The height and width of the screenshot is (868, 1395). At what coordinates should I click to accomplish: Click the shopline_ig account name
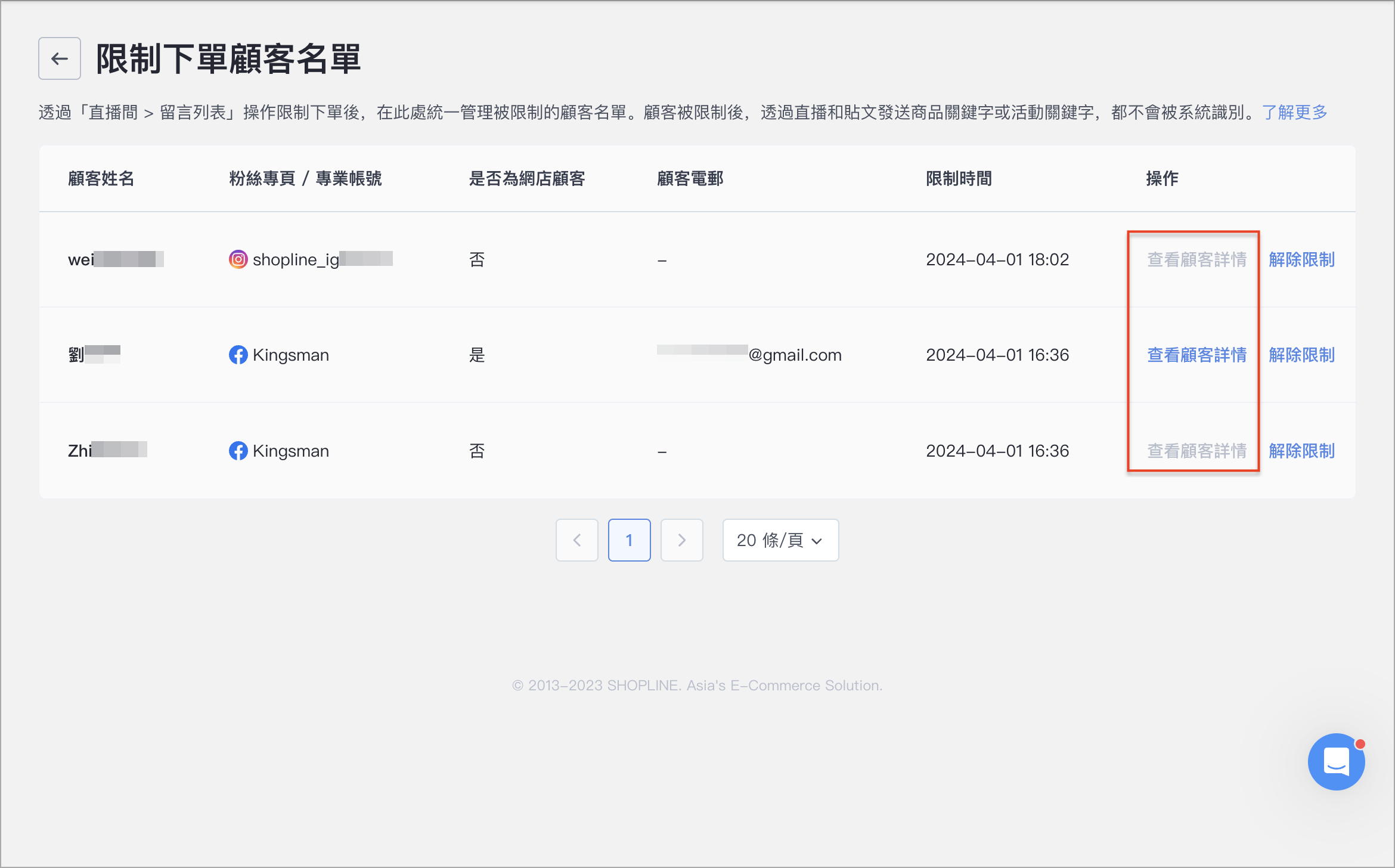coord(323,259)
